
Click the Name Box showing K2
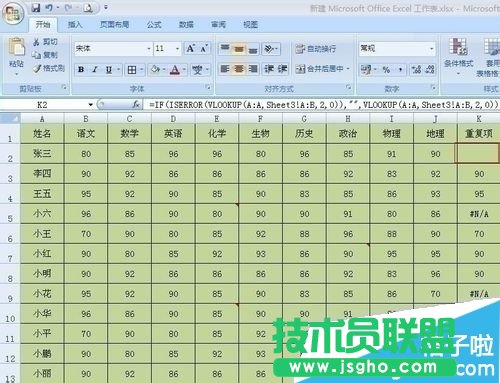pyautogui.click(x=43, y=105)
